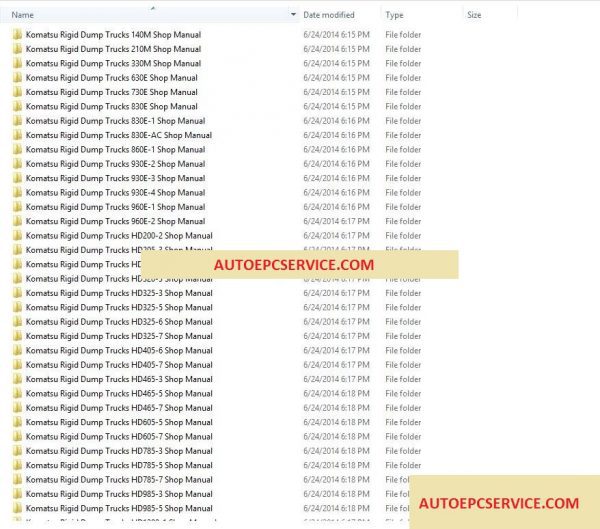Select 'Komatsu Rigid Dump Trucks HD785-5 Shop Manual' name
This screenshot has height=529, width=600.
point(119,465)
